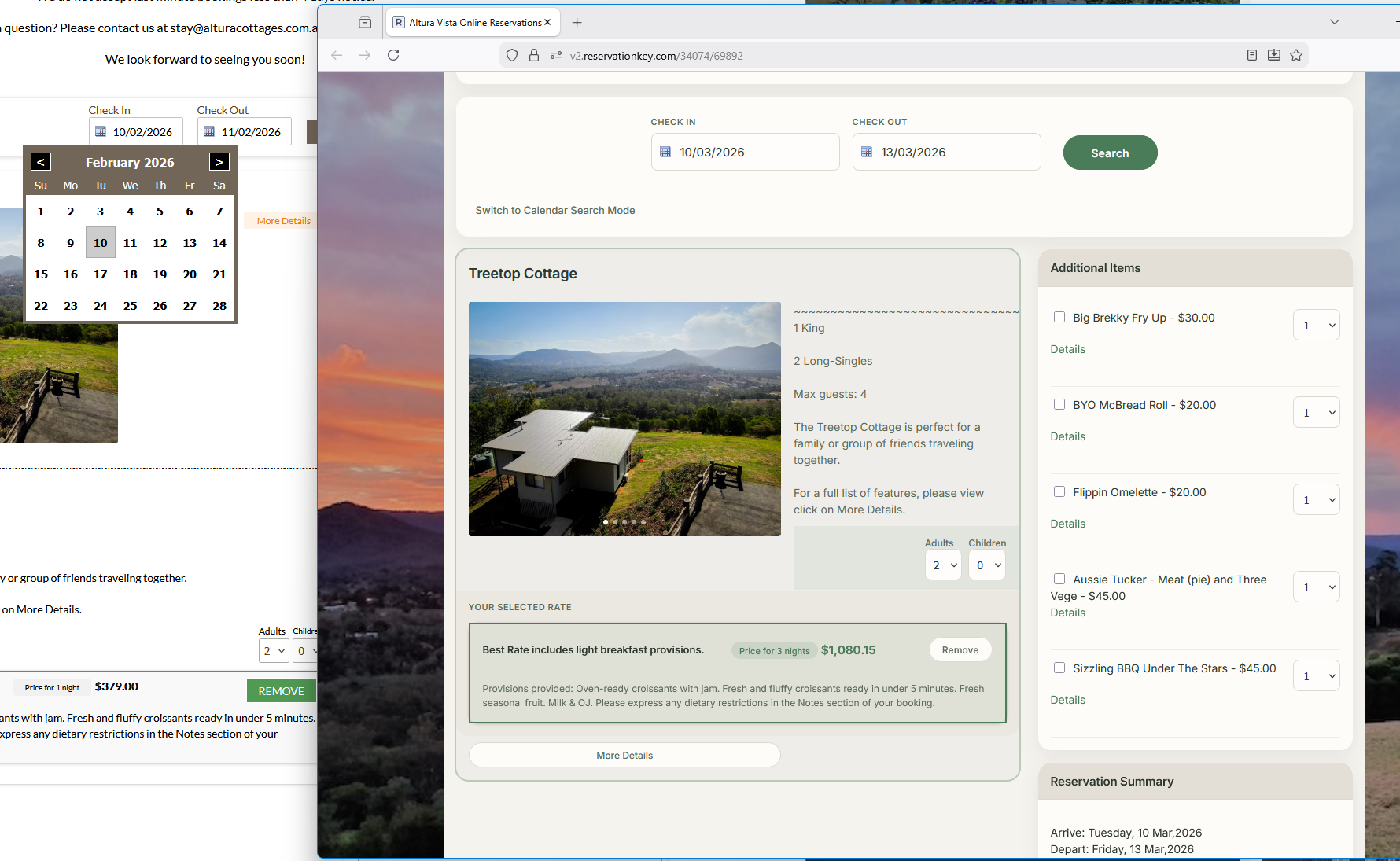Open the list all tabs chevron

(x=1335, y=22)
